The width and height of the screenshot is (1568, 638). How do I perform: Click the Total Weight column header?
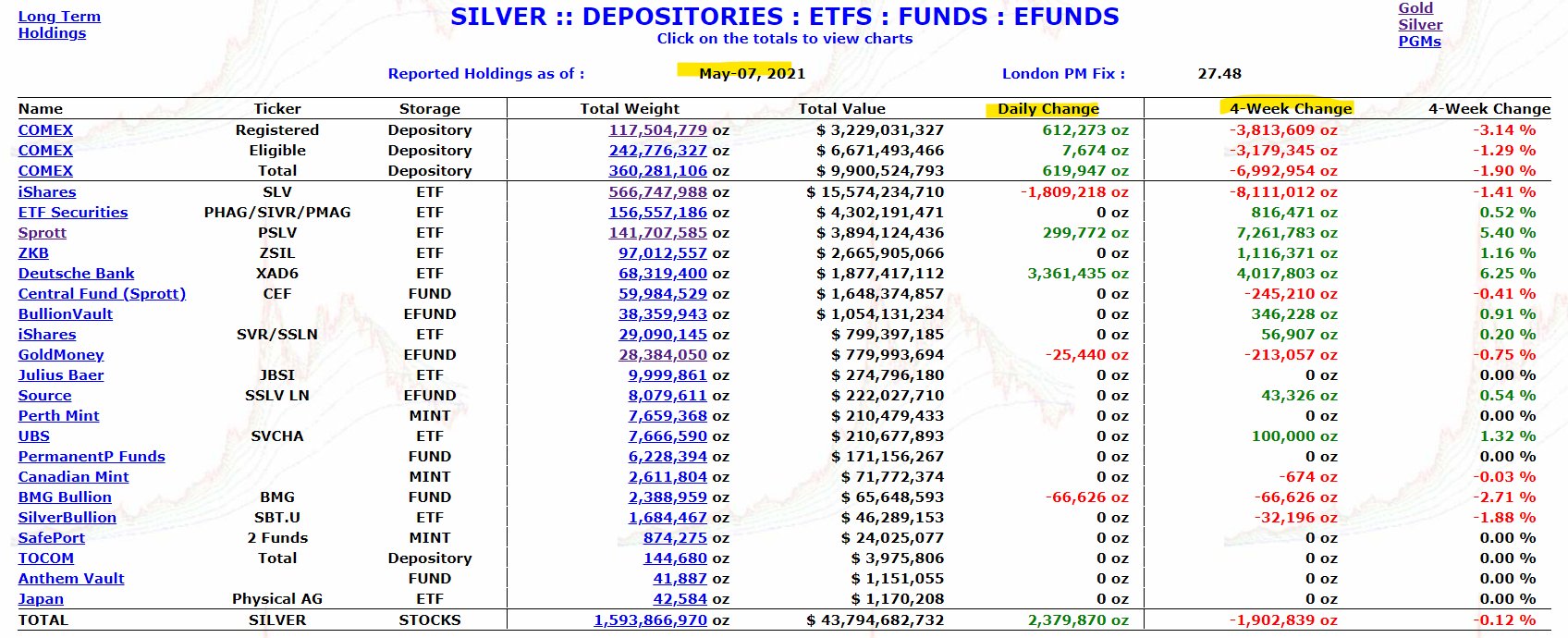[x=630, y=109]
